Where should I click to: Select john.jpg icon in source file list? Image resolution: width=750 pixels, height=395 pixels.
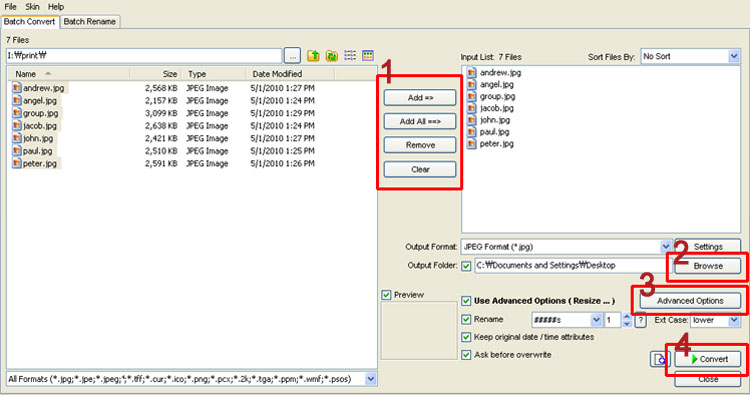[x=17, y=138]
